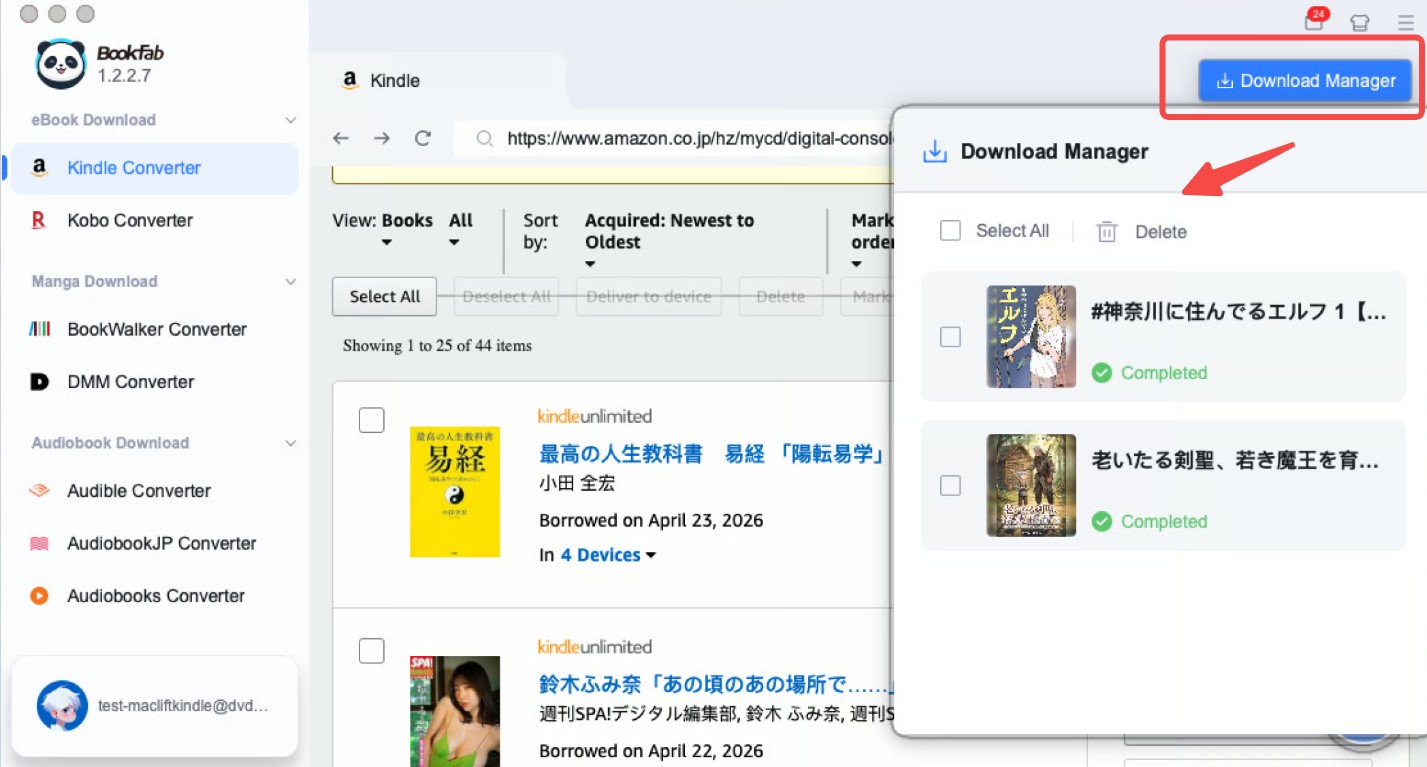Open the All filter dropdown
Image resolution: width=1427 pixels, height=767 pixels.
click(x=460, y=231)
